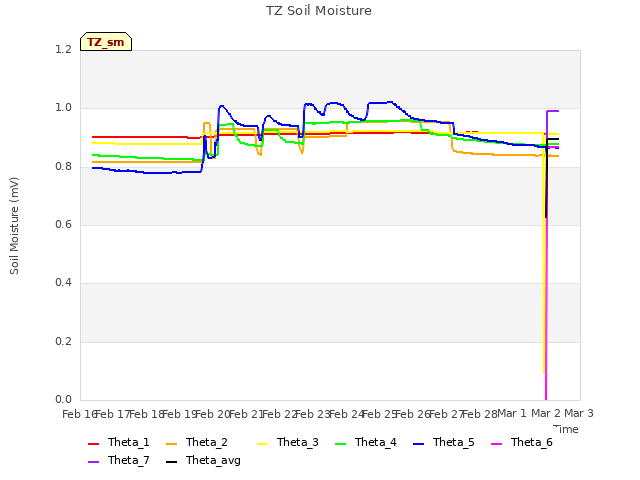Toggle Theta_4 legend entry
Screen dimensions: 640x480
(366, 442)
